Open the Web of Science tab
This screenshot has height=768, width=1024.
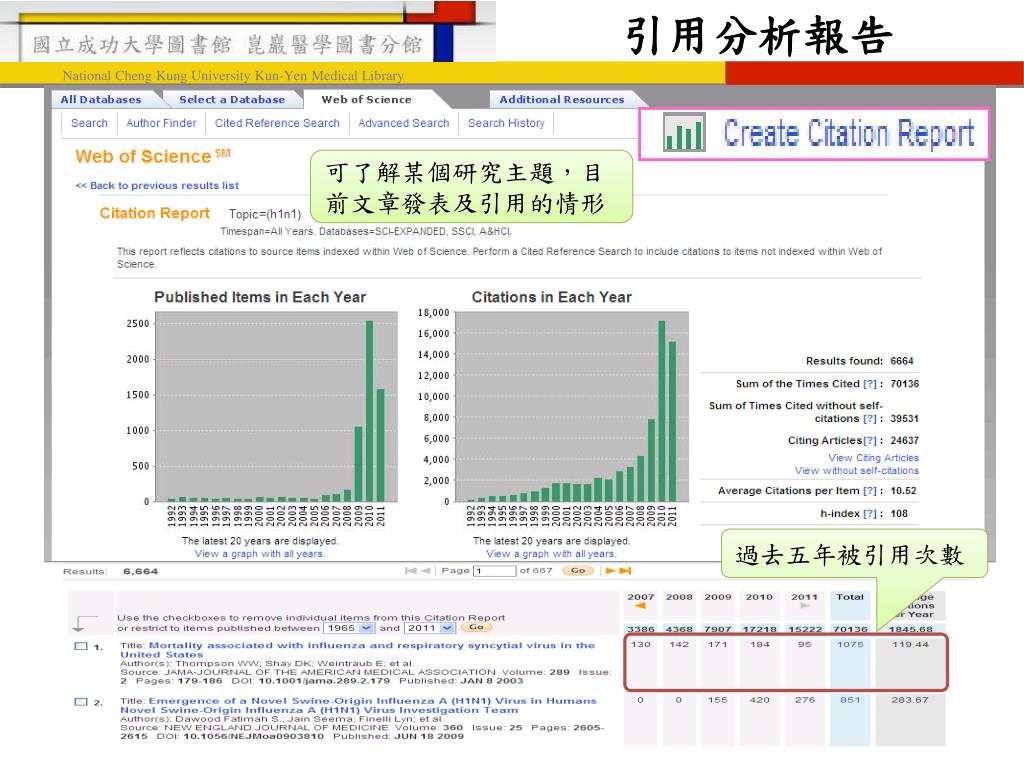(366, 100)
